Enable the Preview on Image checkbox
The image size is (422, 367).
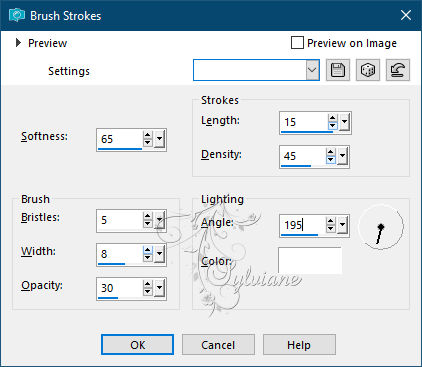297,43
